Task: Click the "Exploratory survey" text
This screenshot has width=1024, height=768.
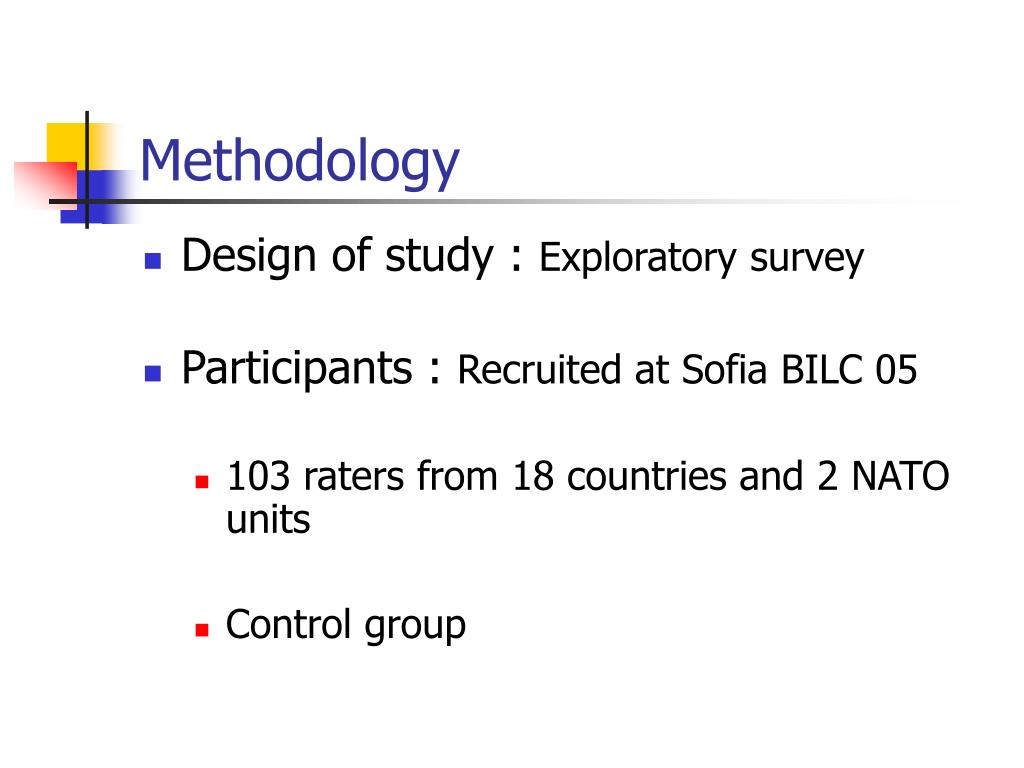Action: click(x=701, y=258)
